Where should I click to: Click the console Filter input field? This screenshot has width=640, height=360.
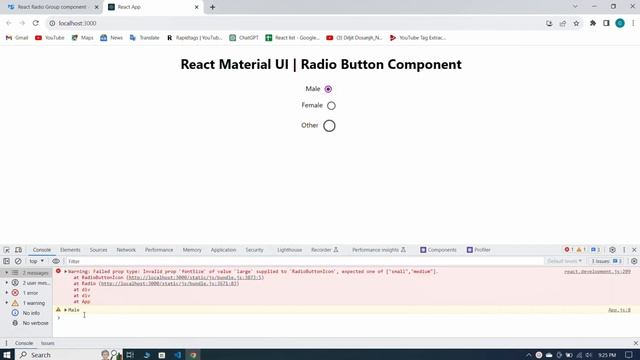(304, 261)
